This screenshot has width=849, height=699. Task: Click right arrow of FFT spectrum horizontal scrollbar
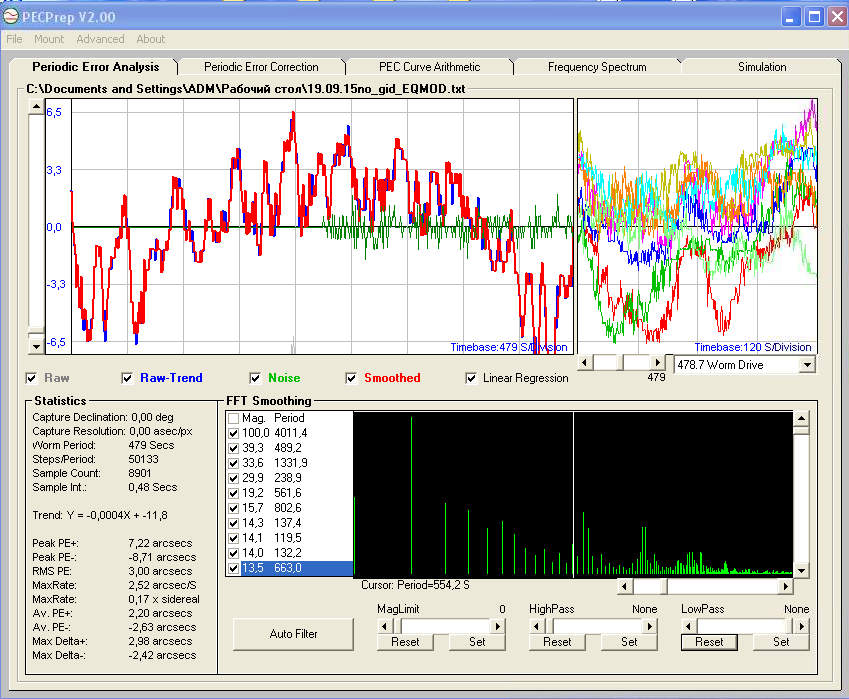786,586
